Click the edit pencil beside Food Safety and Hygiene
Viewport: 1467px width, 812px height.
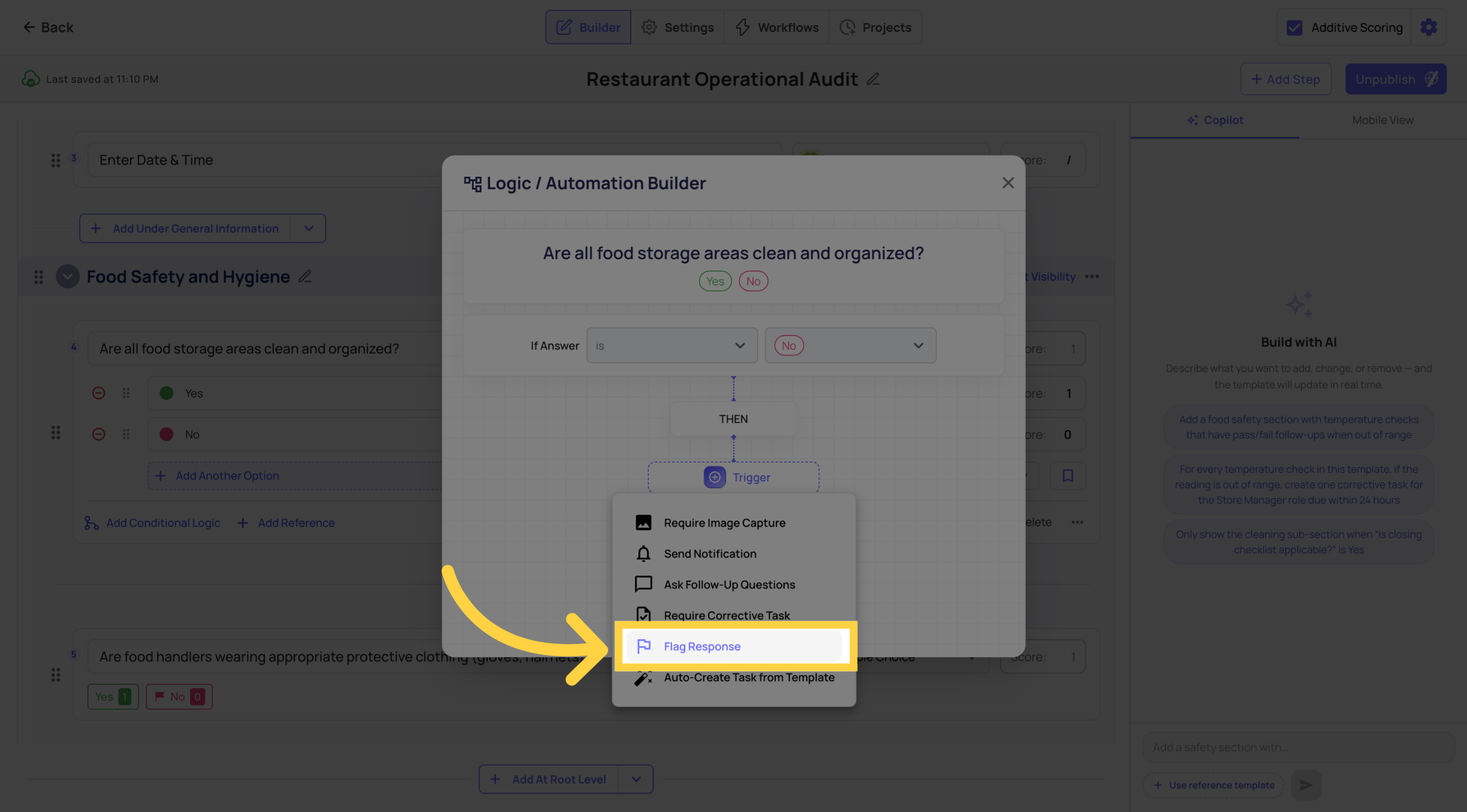(305, 277)
